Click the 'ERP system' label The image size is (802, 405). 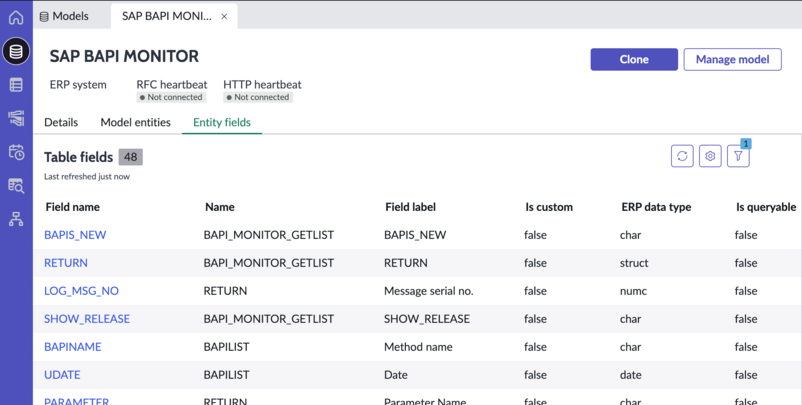pos(78,84)
